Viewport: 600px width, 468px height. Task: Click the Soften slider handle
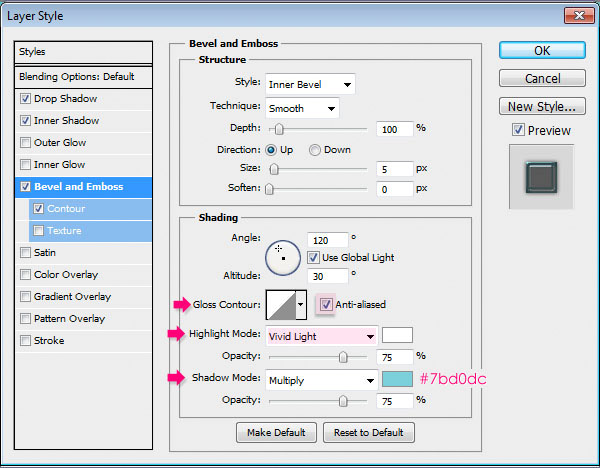tap(269, 189)
